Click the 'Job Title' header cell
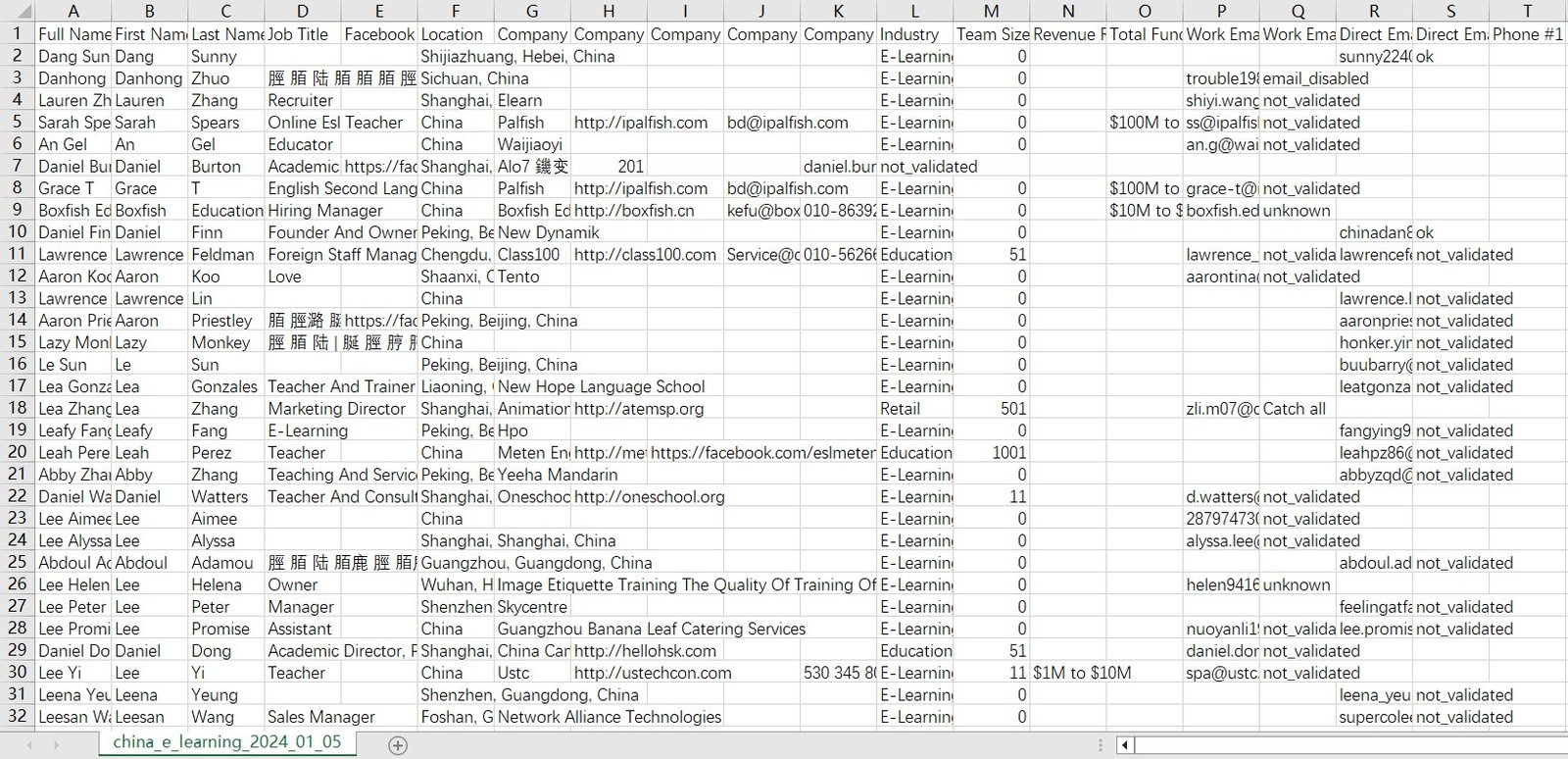This screenshot has height=759, width=1568. tap(303, 34)
